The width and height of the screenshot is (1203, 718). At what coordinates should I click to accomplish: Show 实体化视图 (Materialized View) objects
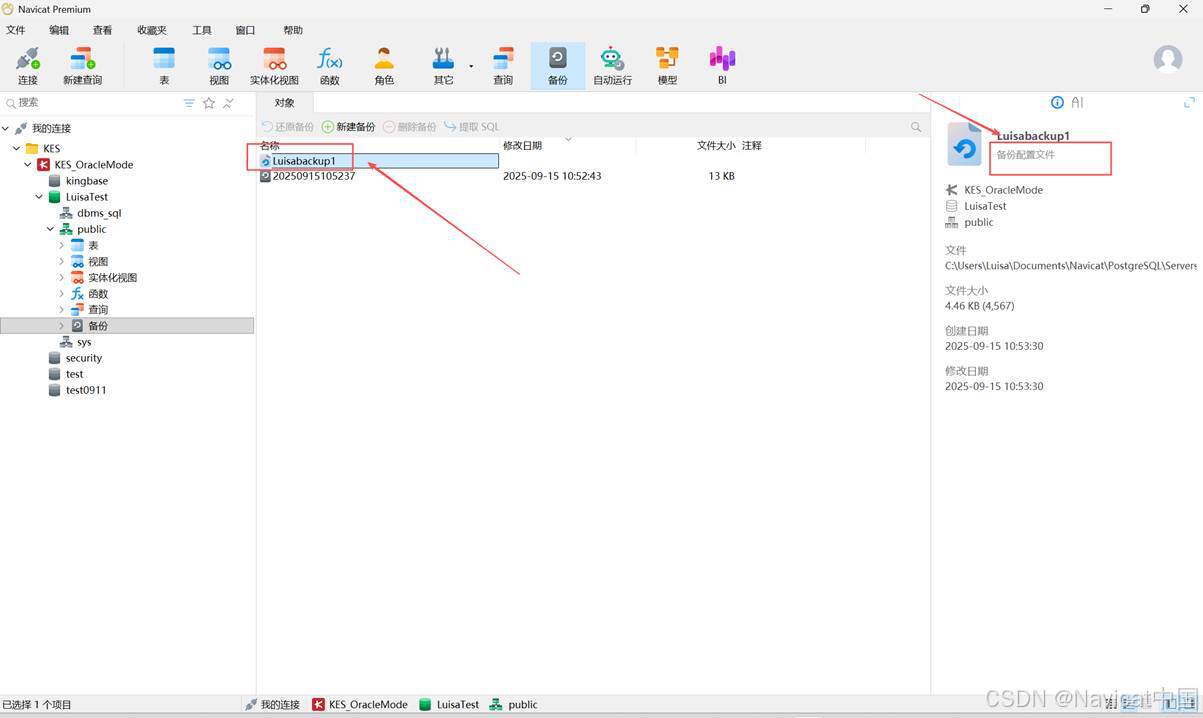click(x=274, y=66)
